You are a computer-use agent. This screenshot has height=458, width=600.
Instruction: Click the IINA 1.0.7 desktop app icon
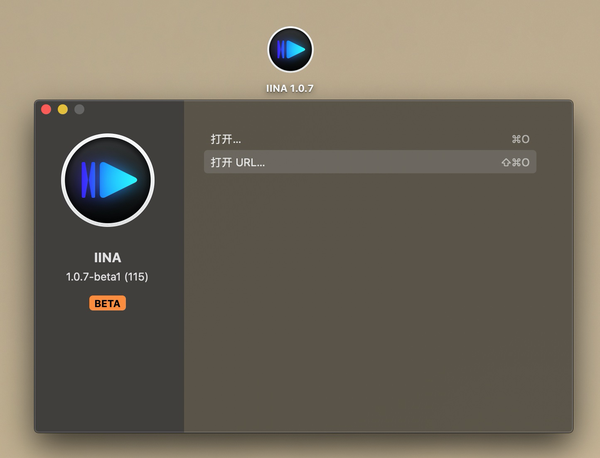(x=290, y=49)
